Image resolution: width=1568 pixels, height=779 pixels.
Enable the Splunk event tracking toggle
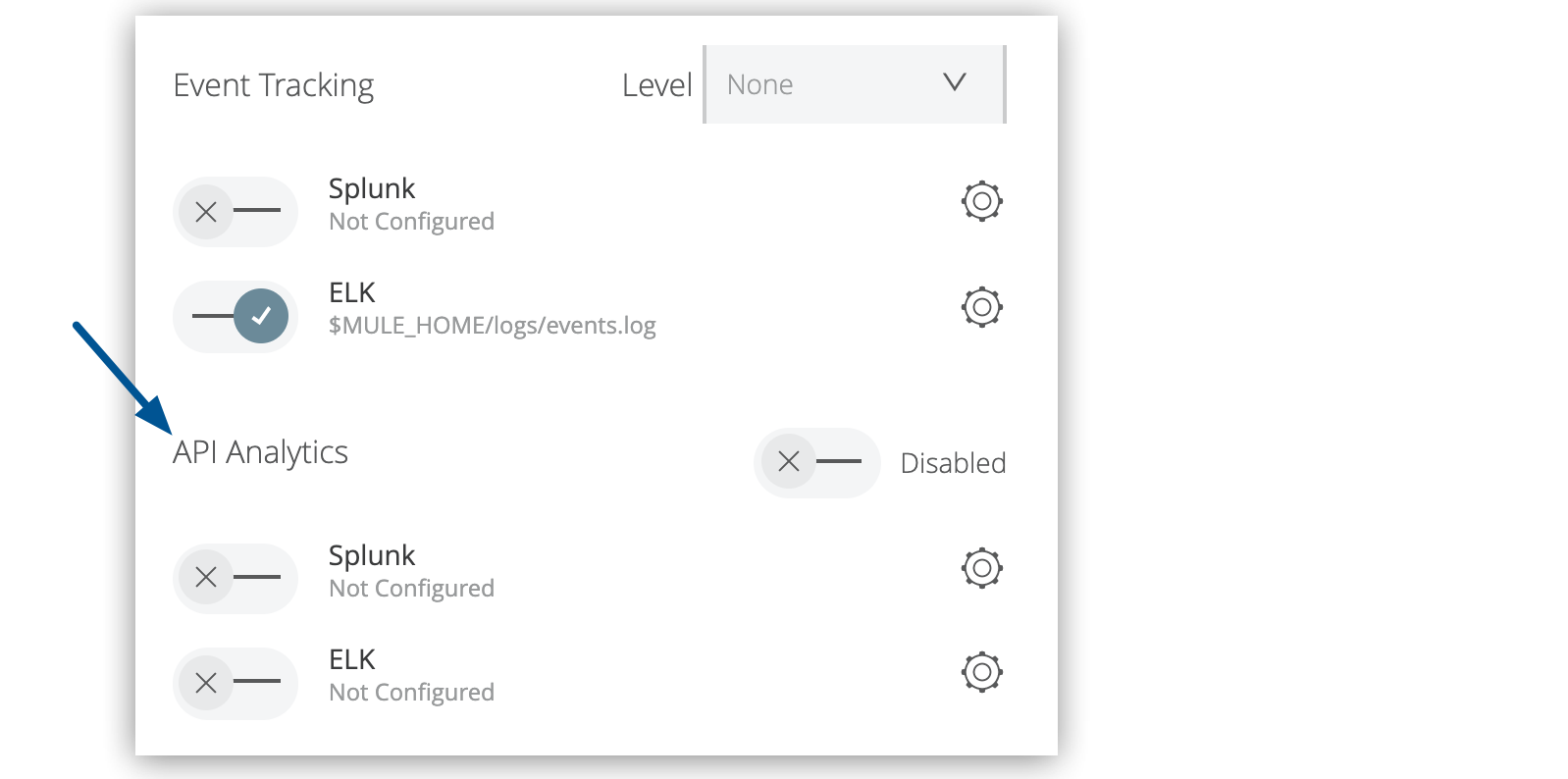coord(235,212)
